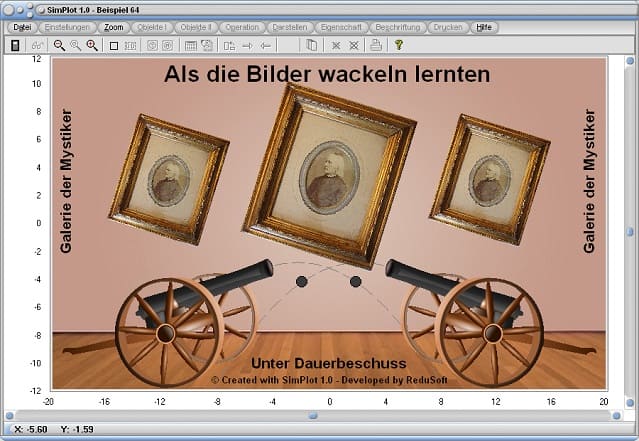Click the right 'Galerie der Mystiker' vertical label
The image size is (639, 441).
pyautogui.click(x=589, y=181)
